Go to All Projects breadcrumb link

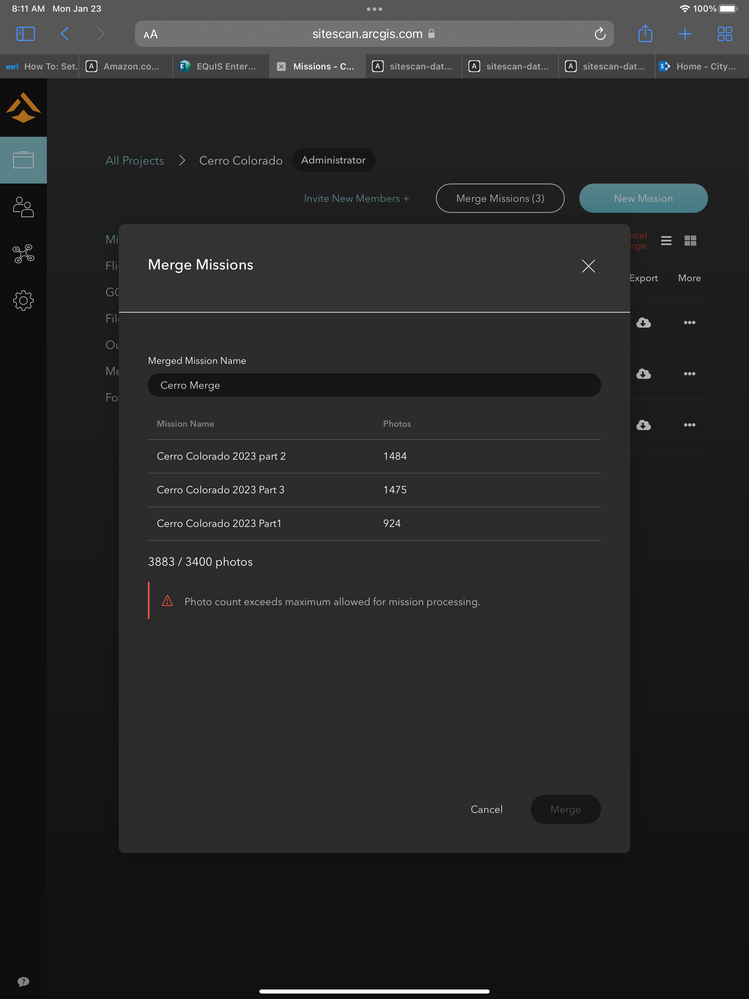(135, 160)
